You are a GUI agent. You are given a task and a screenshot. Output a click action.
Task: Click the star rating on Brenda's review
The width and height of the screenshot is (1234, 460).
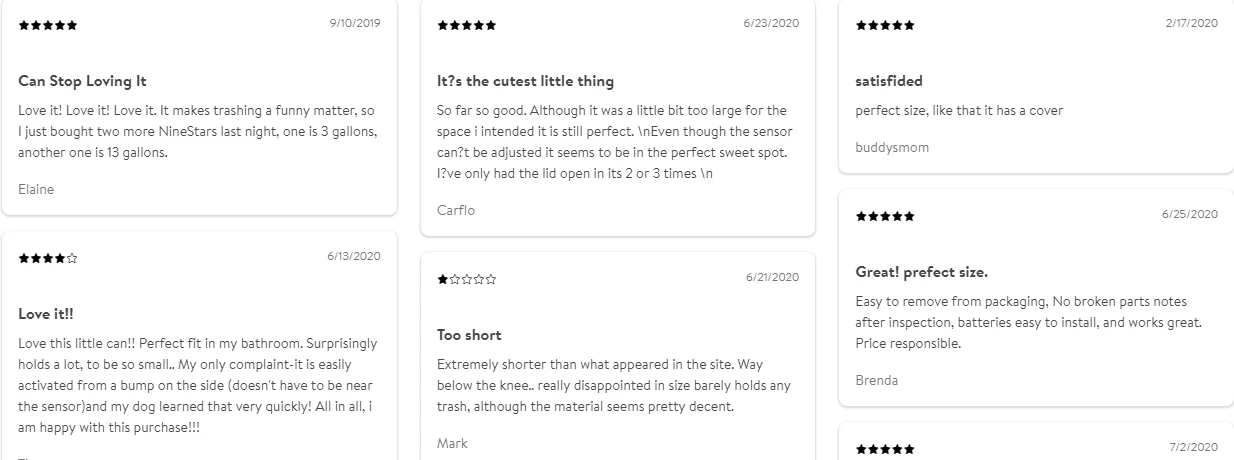(885, 216)
